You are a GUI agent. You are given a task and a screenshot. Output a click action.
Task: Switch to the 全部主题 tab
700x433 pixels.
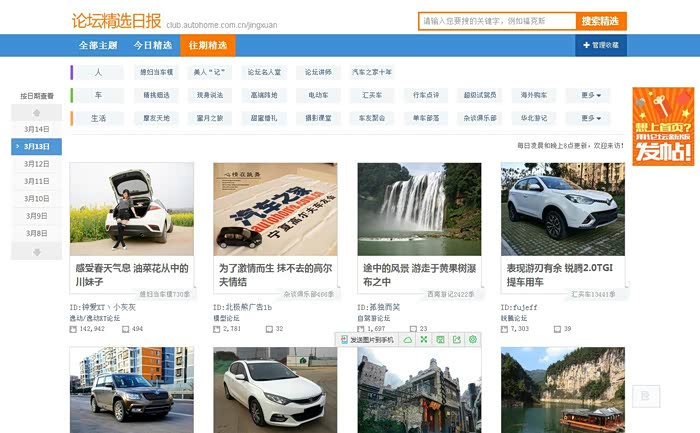point(98,45)
